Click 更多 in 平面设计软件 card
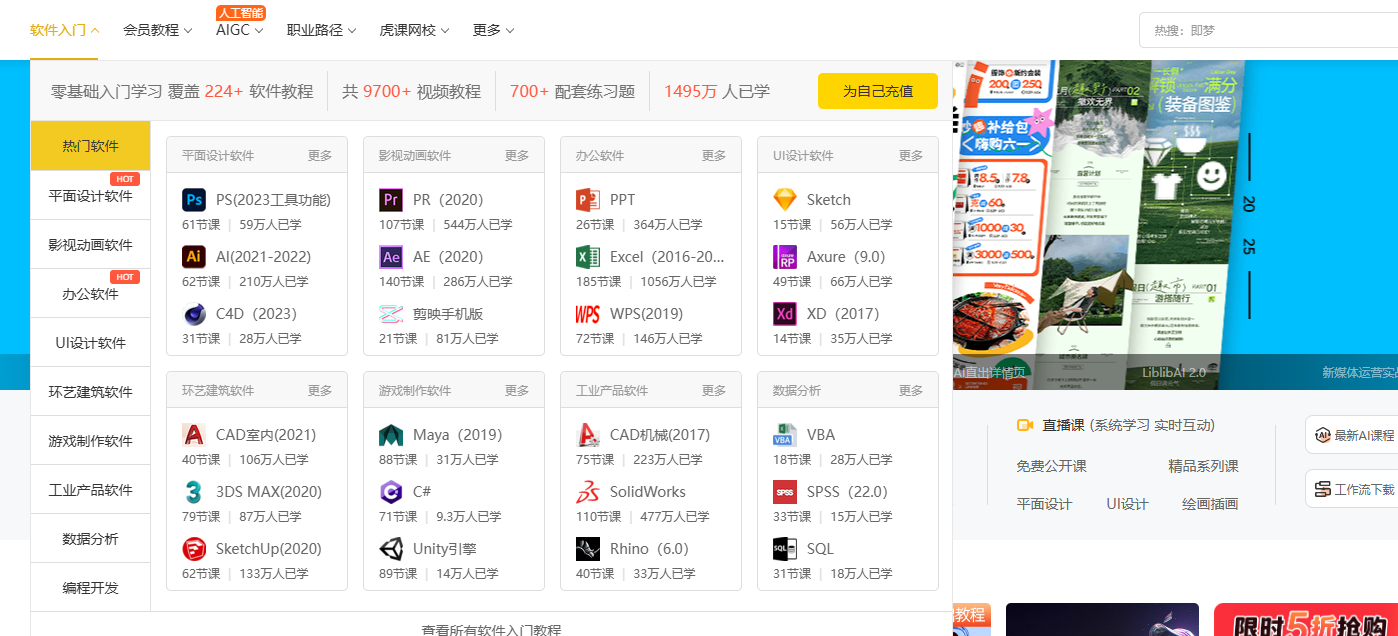Screen dimensions: 1398x636 tap(320, 156)
